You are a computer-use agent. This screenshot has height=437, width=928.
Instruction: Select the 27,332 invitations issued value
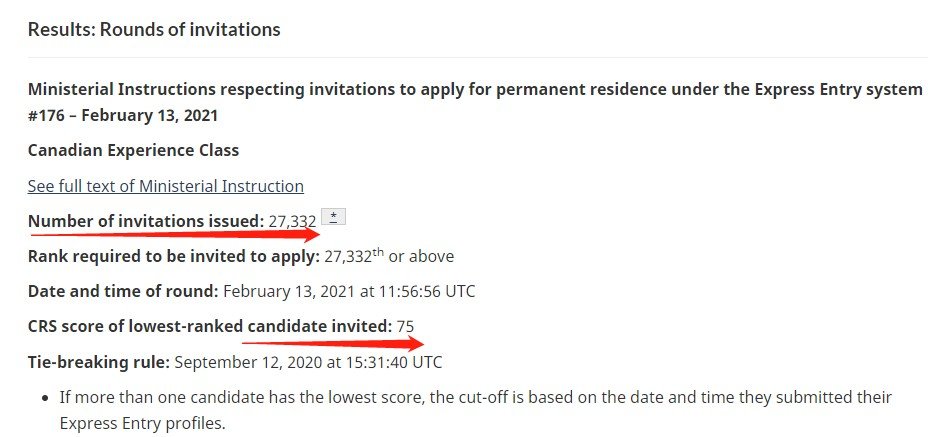point(292,221)
